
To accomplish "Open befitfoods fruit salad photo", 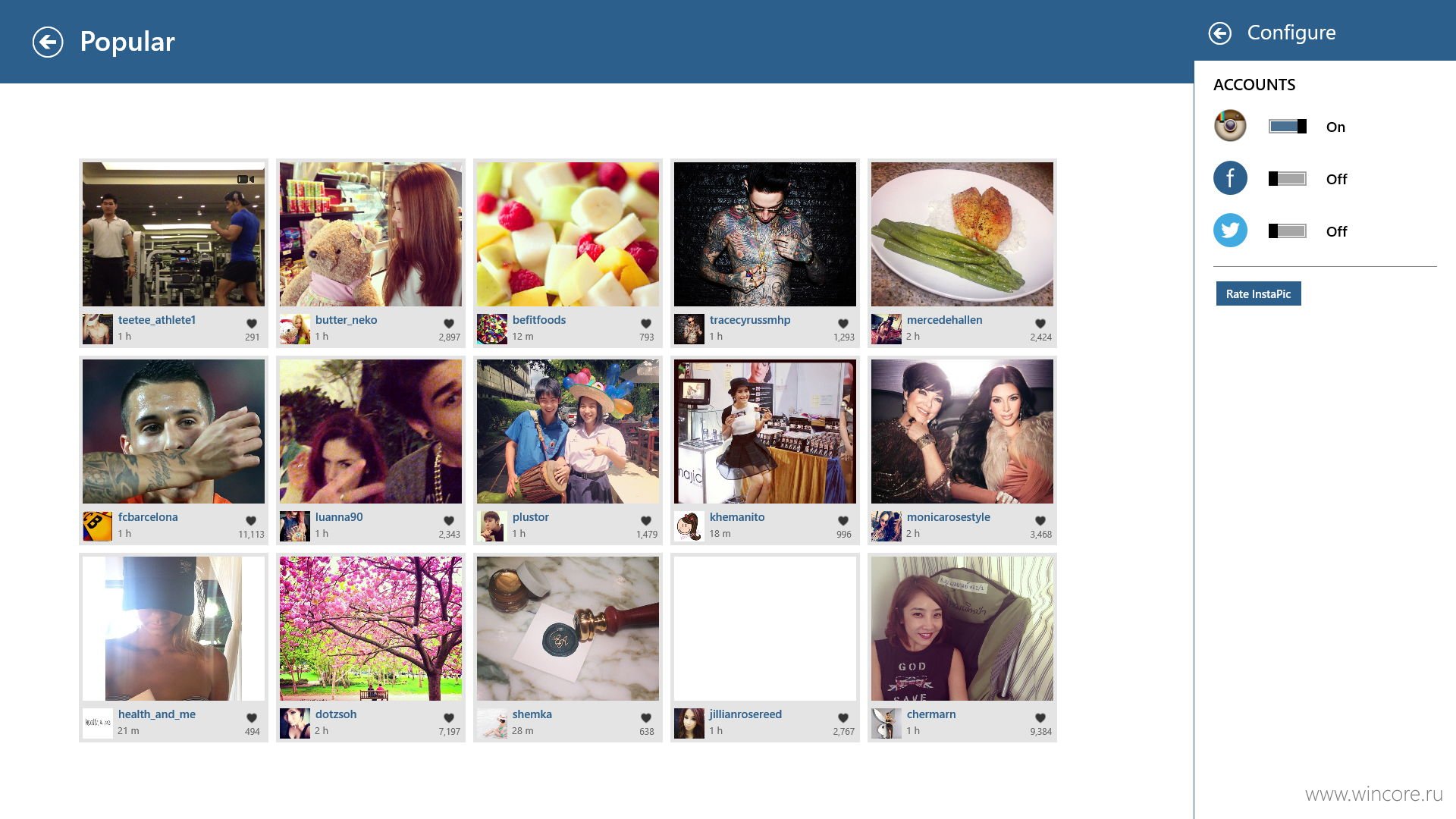I will point(568,234).
